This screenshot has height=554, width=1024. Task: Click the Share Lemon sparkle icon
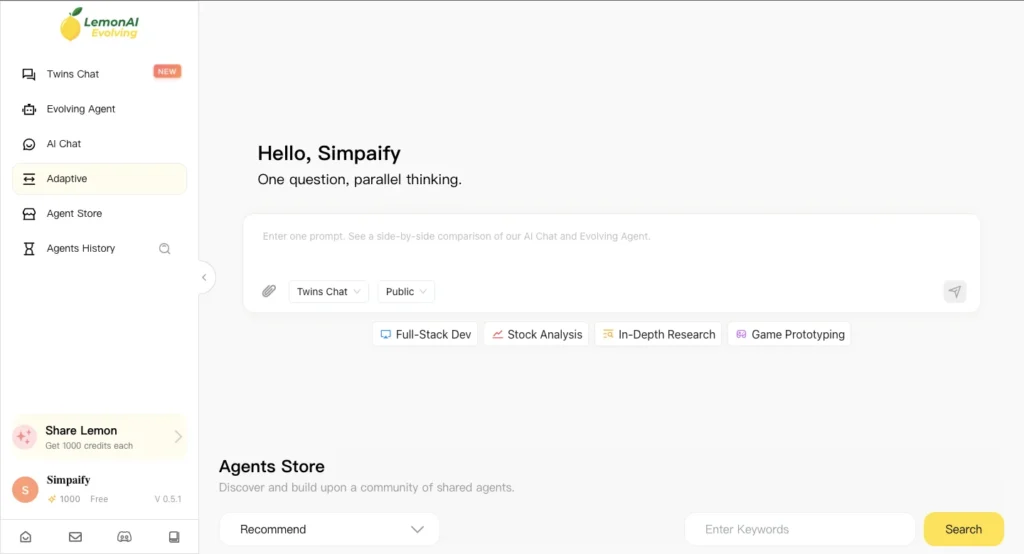(25, 436)
